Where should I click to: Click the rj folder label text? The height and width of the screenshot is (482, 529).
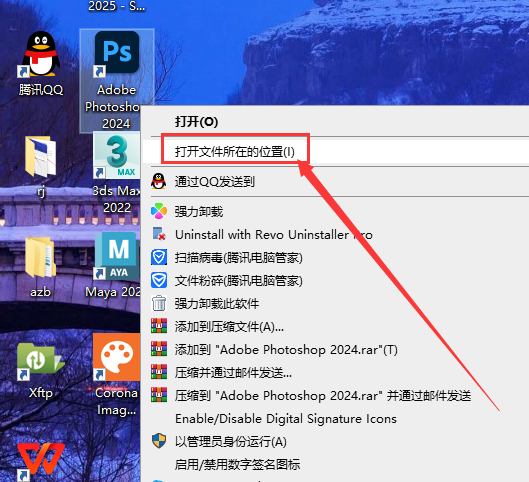tap(41, 191)
